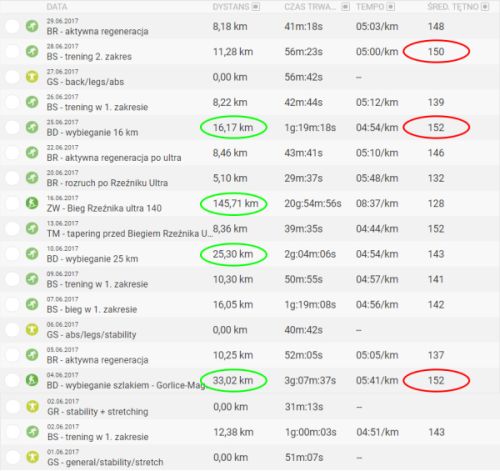Click running icon for 29.06.2017 activity
500x471 pixels.
click(32, 26)
